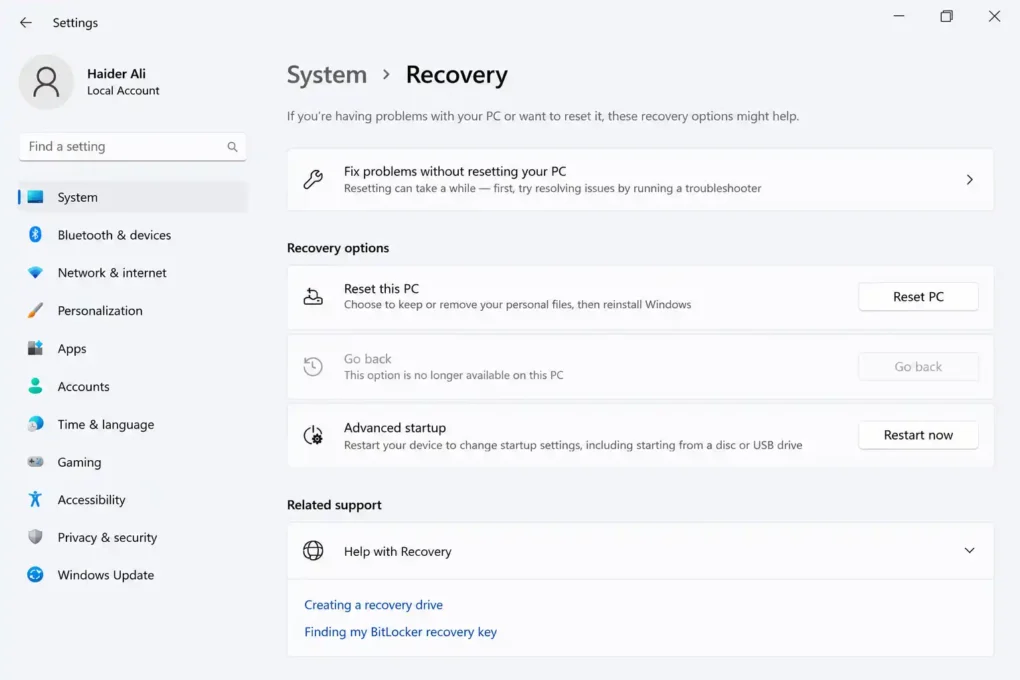The height and width of the screenshot is (680, 1020).
Task: Maximize the Settings window
Action: point(946,16)
